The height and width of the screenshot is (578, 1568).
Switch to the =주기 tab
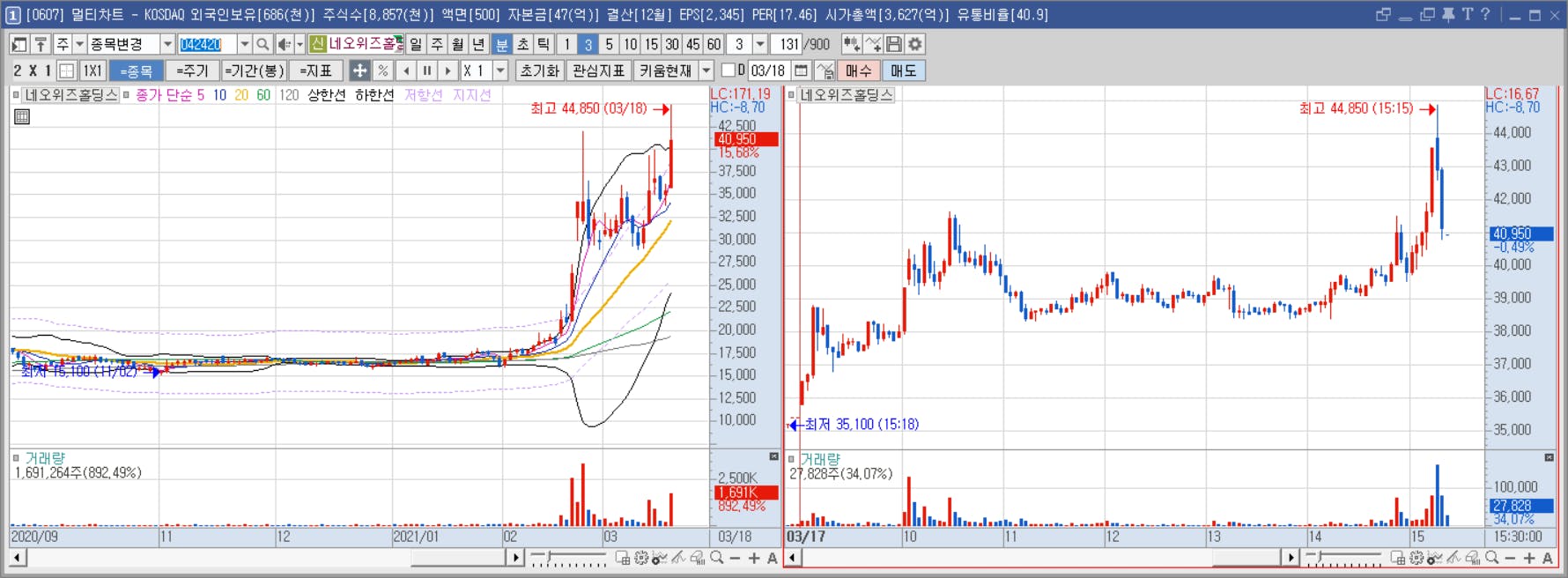192,70
